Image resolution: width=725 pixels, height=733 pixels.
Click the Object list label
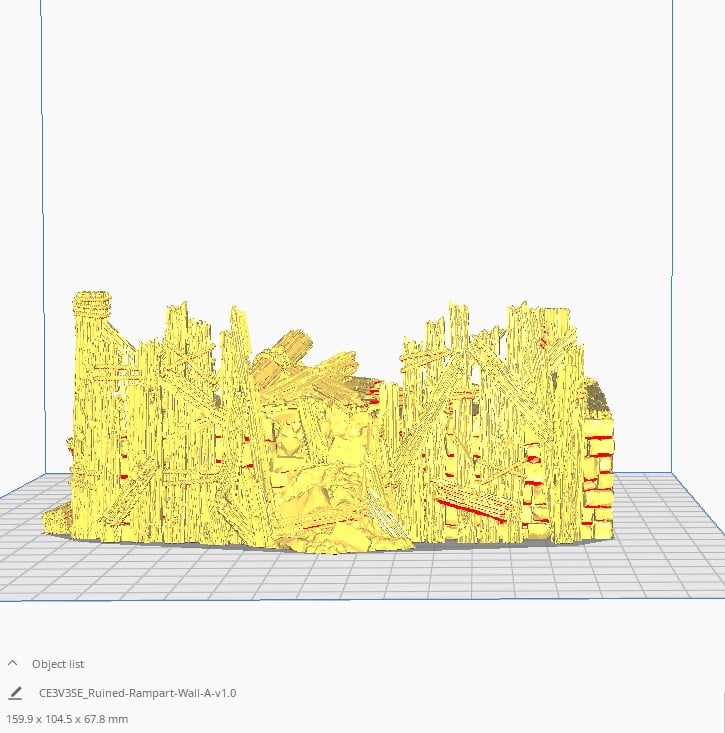pyautogui.click(x=58, y=664)
